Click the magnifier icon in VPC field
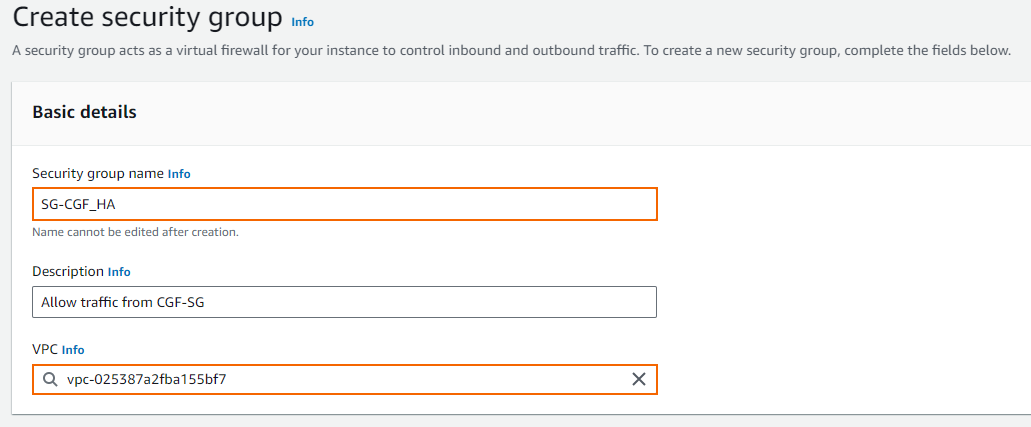1031x427 pixels. pyautogui.click(x=50, y=380)
